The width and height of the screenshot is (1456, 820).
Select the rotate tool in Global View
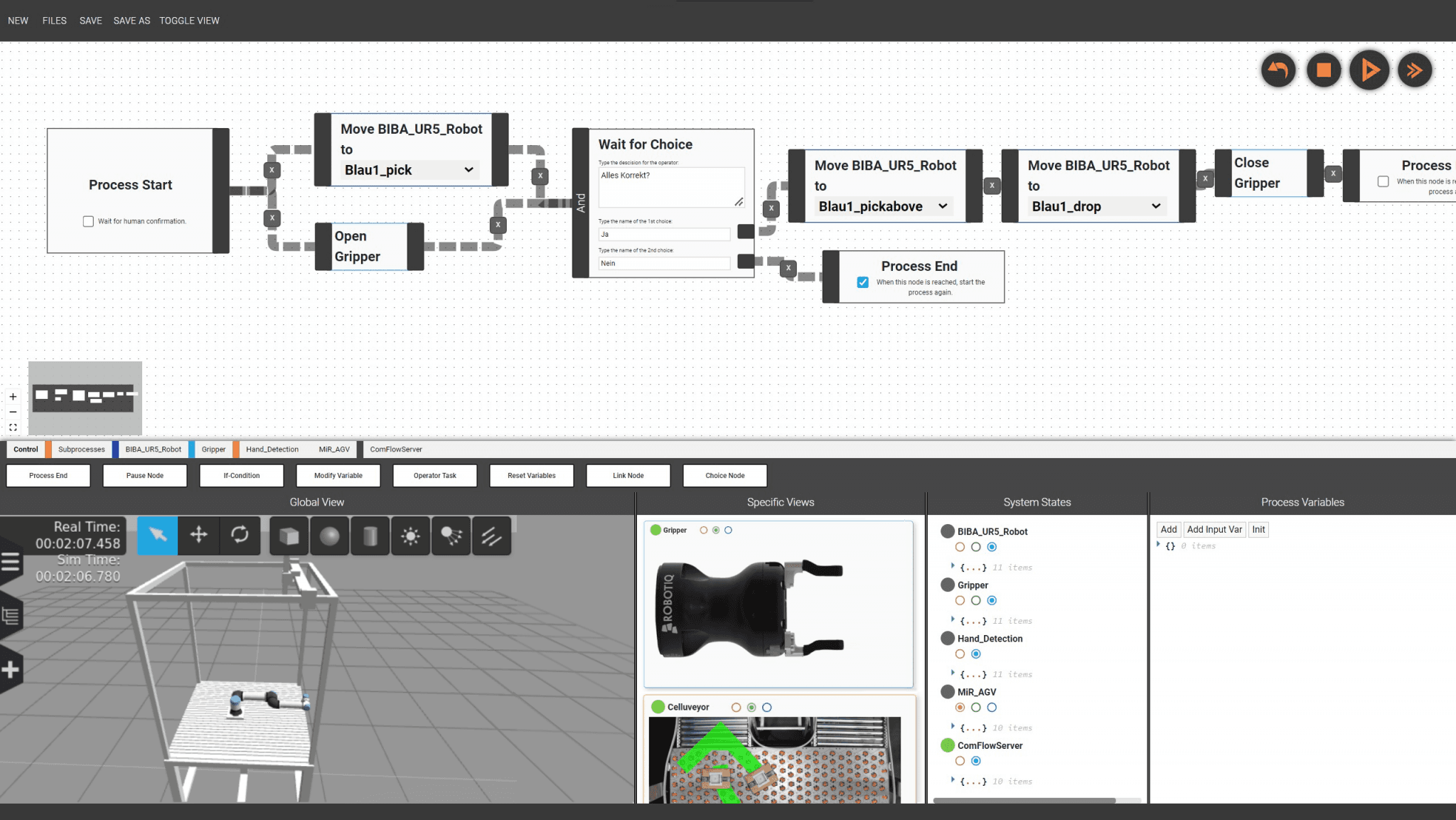(240, 536)
